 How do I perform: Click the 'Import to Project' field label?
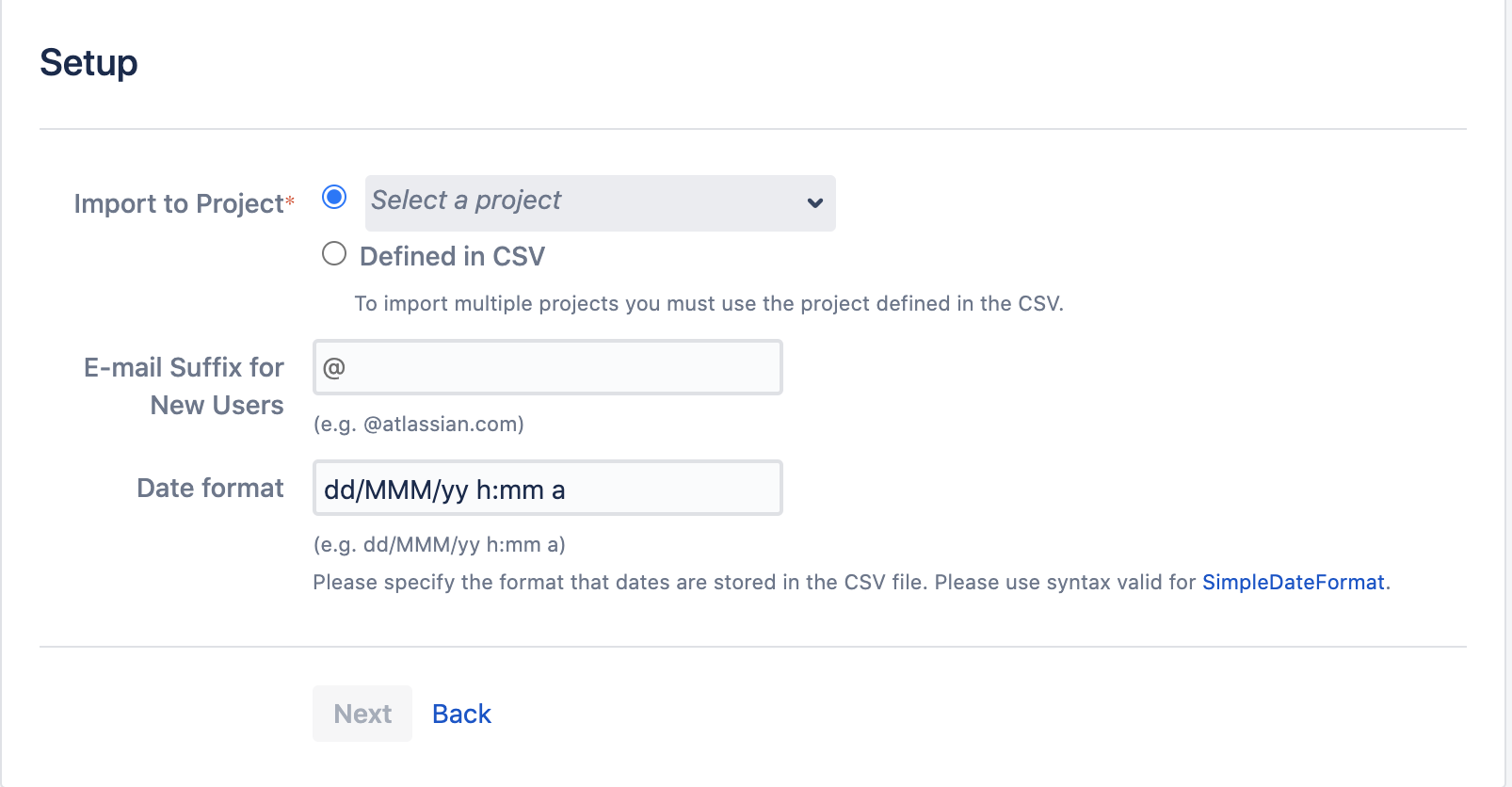178,203
